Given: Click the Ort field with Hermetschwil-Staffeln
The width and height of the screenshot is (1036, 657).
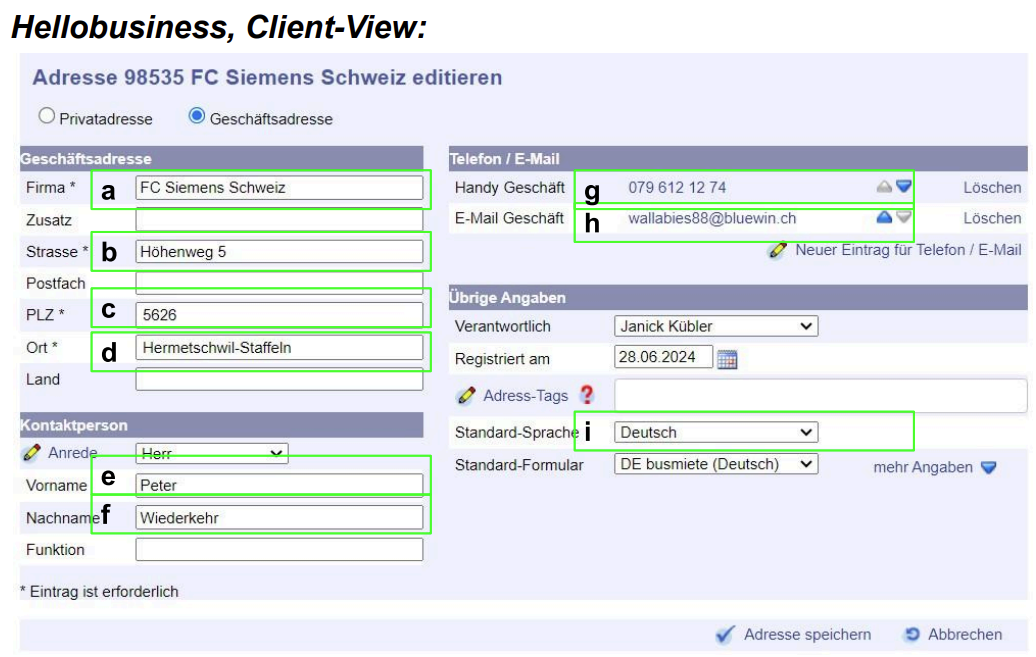Looking at the screenshot, I should coord(279,348).
